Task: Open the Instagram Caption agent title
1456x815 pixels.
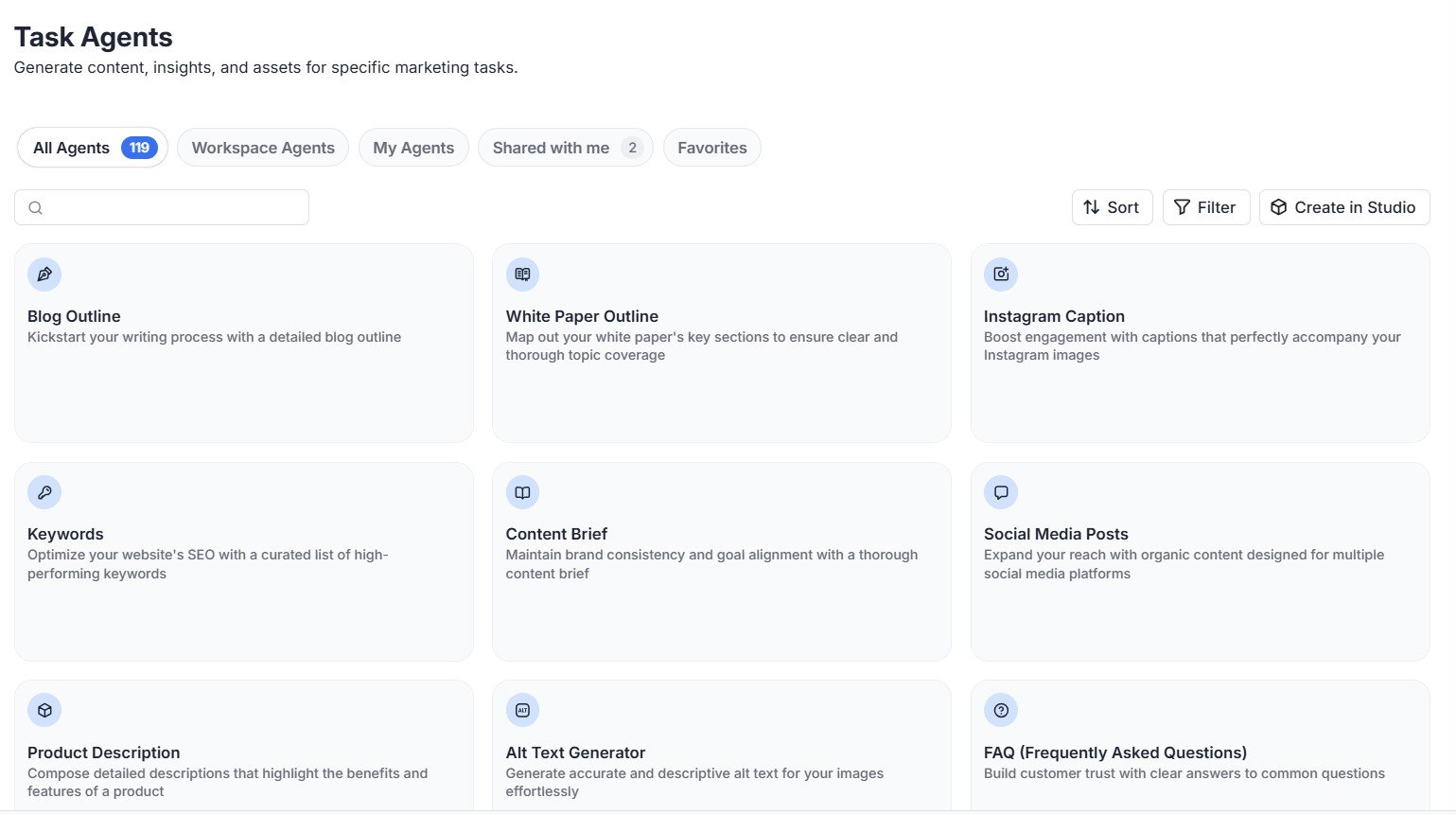Action: click(x=1054, y=316)
